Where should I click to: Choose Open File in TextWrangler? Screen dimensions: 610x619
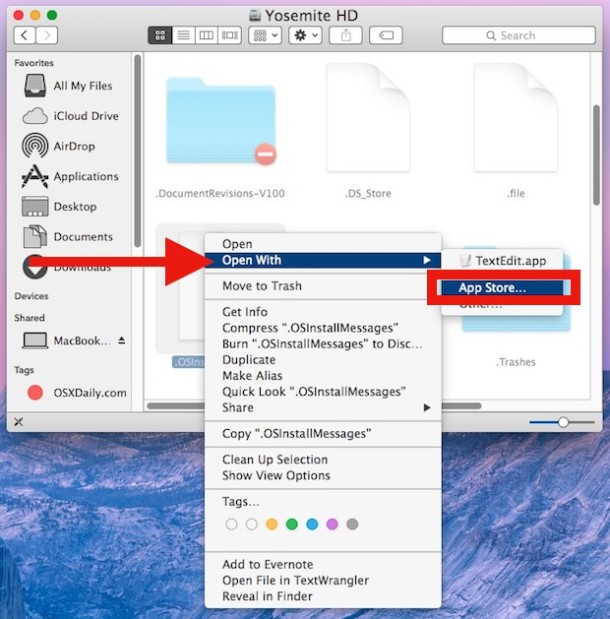pos(323,580)
